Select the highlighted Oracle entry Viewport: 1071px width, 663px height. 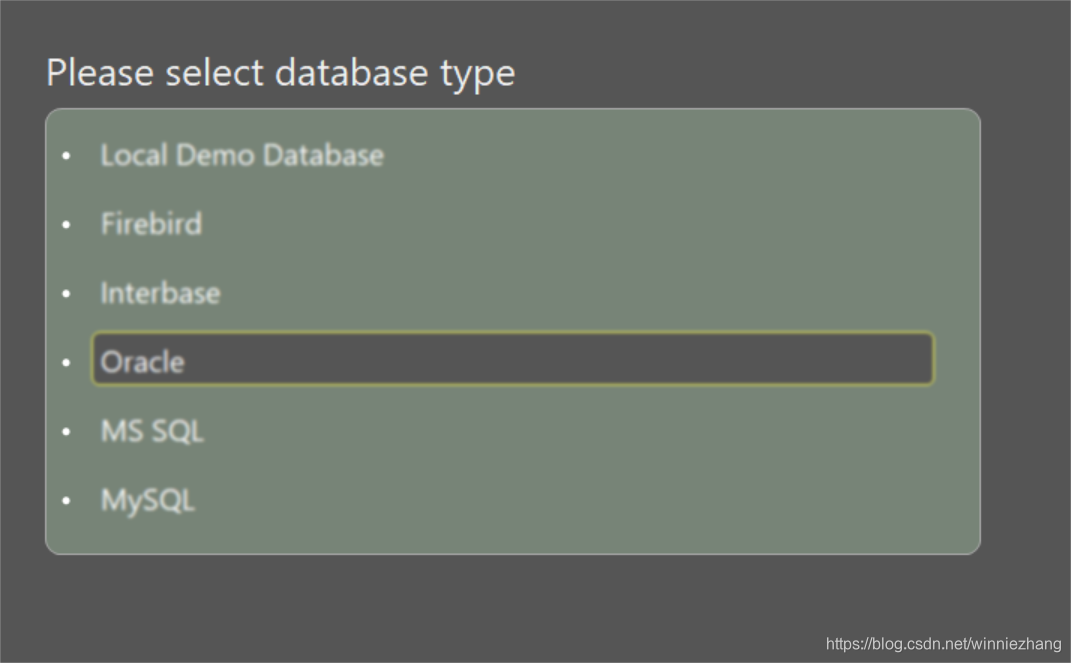512,359
